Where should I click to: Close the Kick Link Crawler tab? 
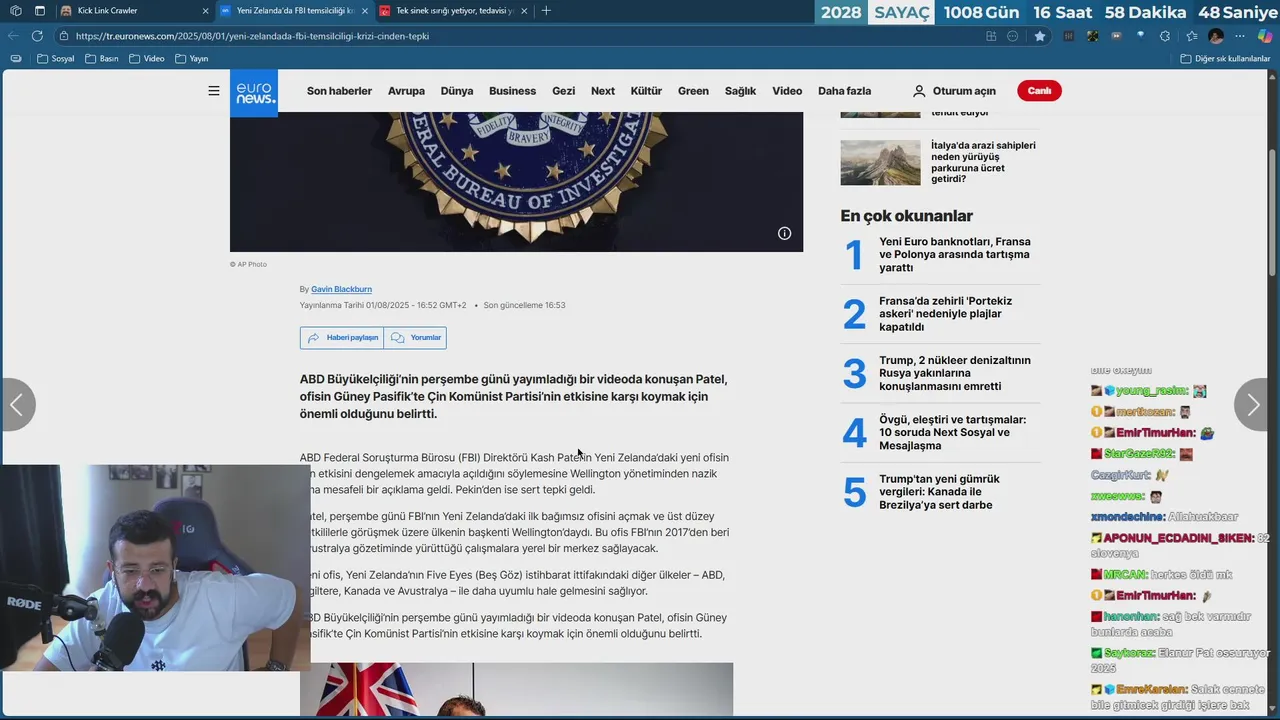click(205, 11)
